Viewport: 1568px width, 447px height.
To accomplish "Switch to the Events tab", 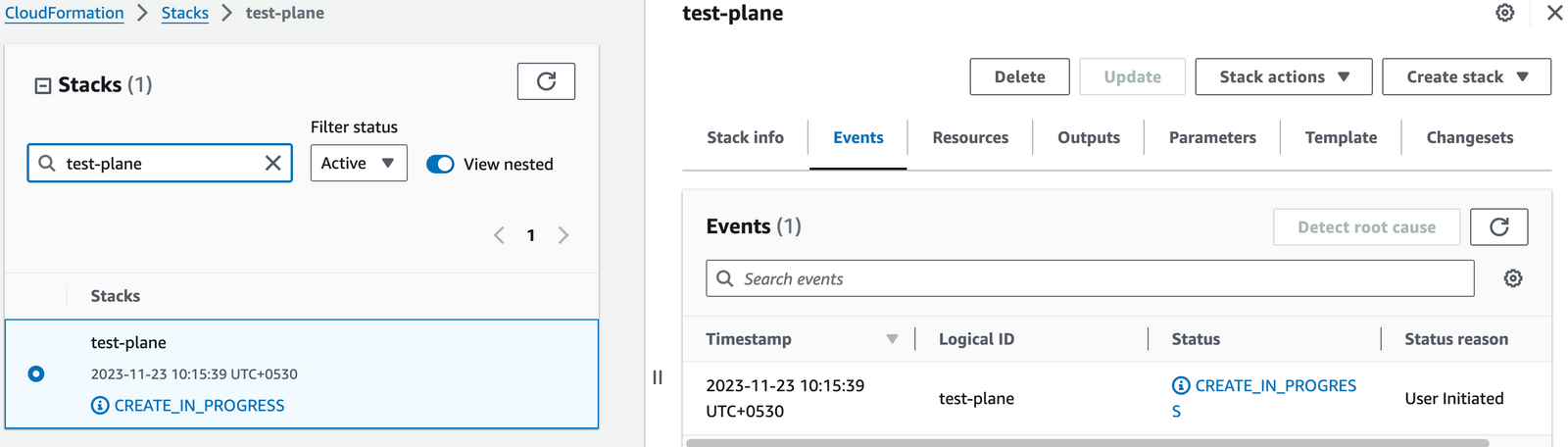I will point(858,137).
